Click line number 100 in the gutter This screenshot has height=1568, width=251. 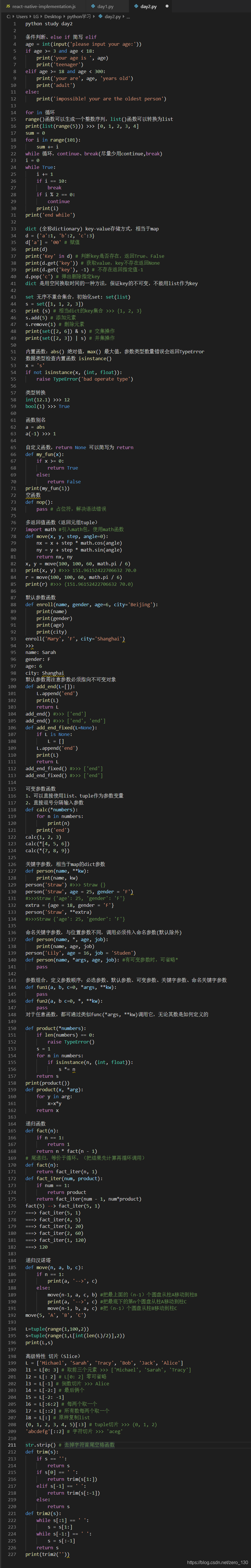coord(12,686)
